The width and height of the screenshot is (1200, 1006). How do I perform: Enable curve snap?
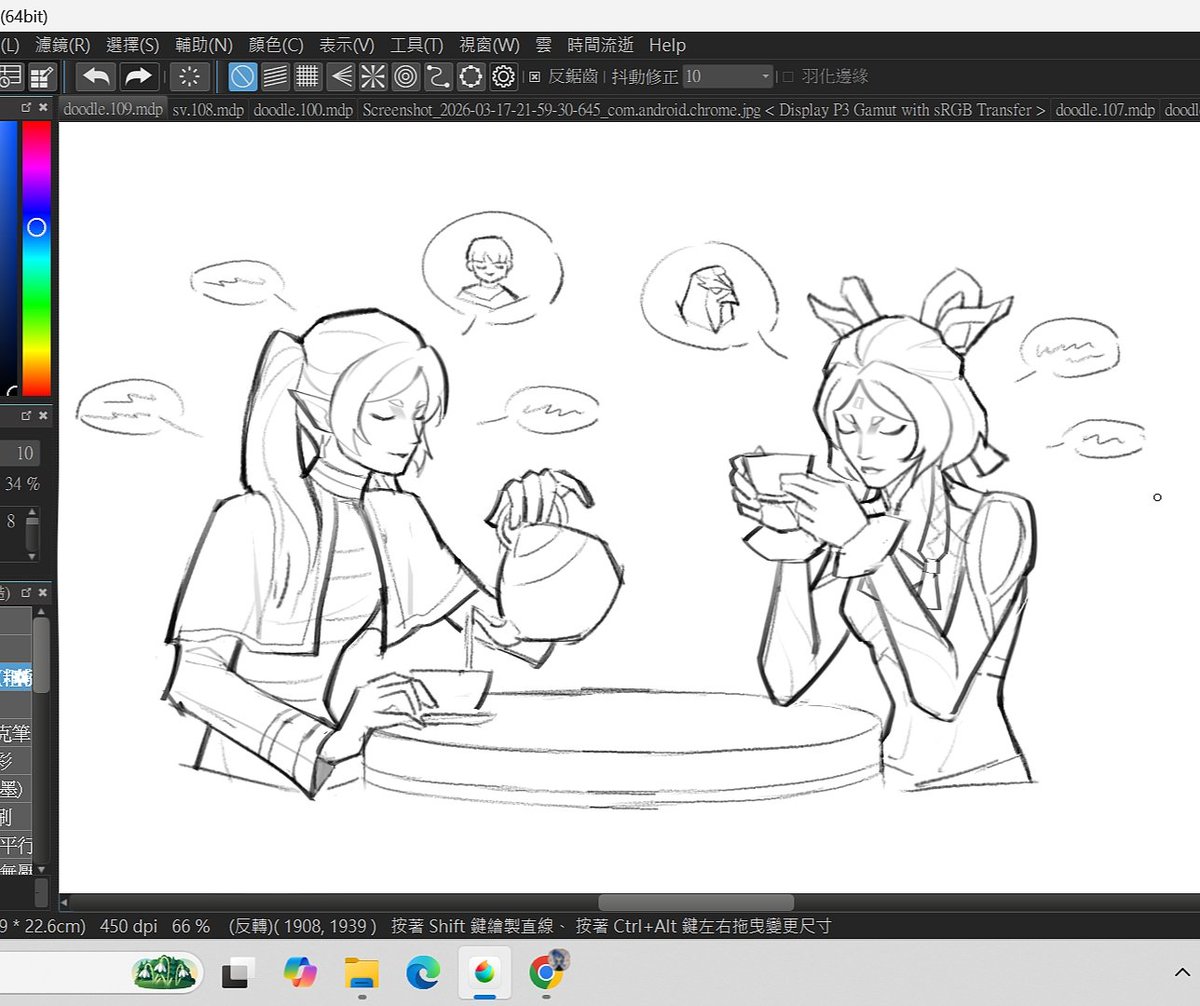438,76
